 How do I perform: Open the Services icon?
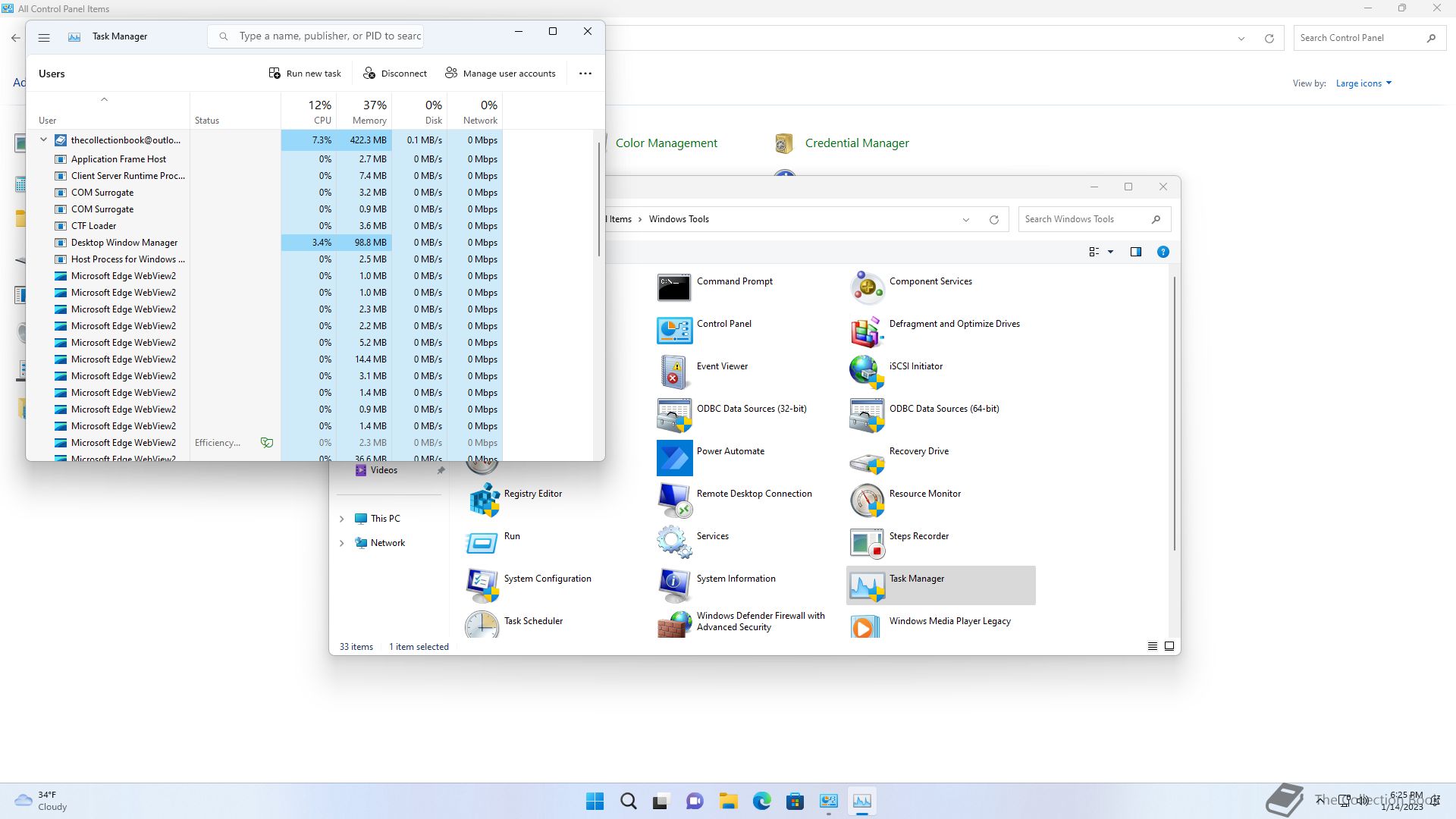tap(674, 542)
